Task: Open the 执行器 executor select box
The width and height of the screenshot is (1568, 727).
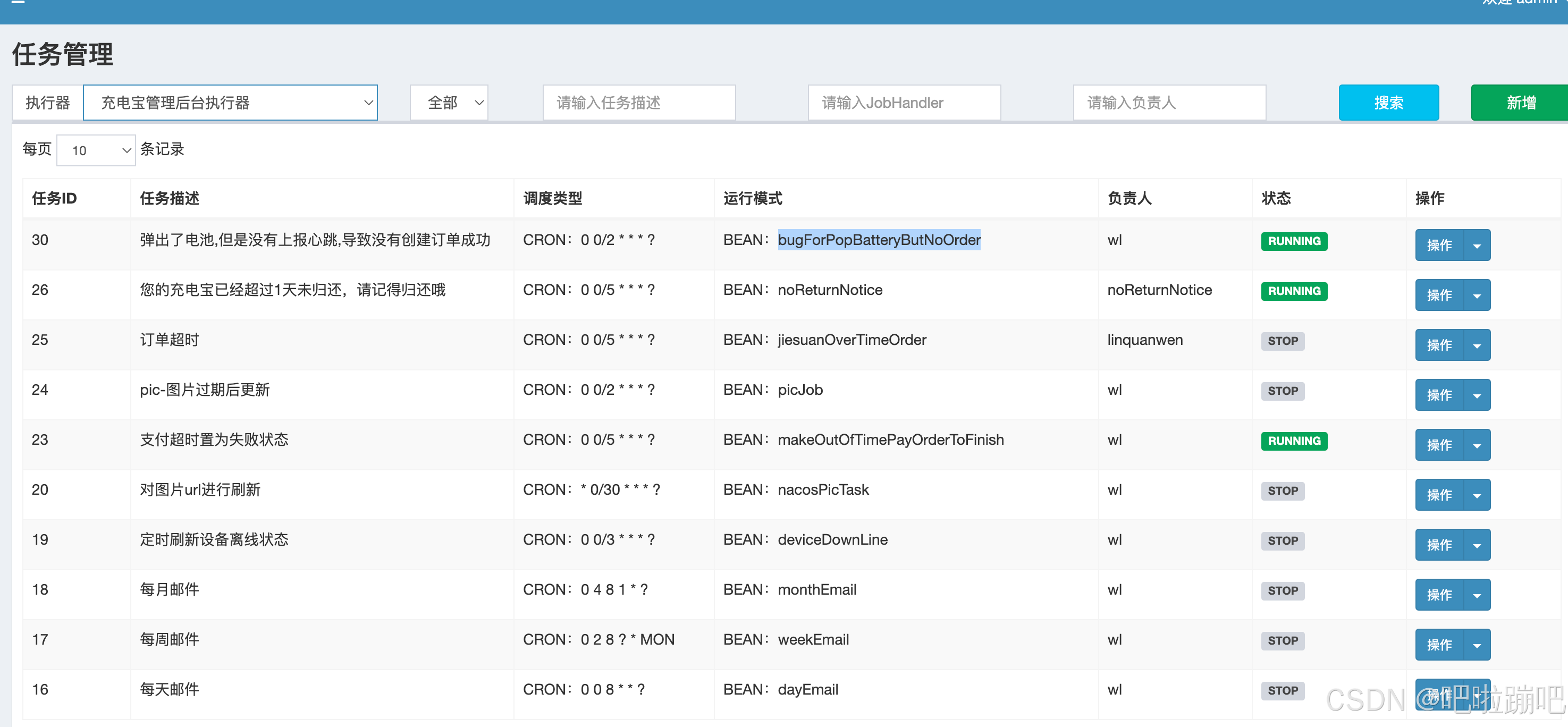Action: coord(230,103)
